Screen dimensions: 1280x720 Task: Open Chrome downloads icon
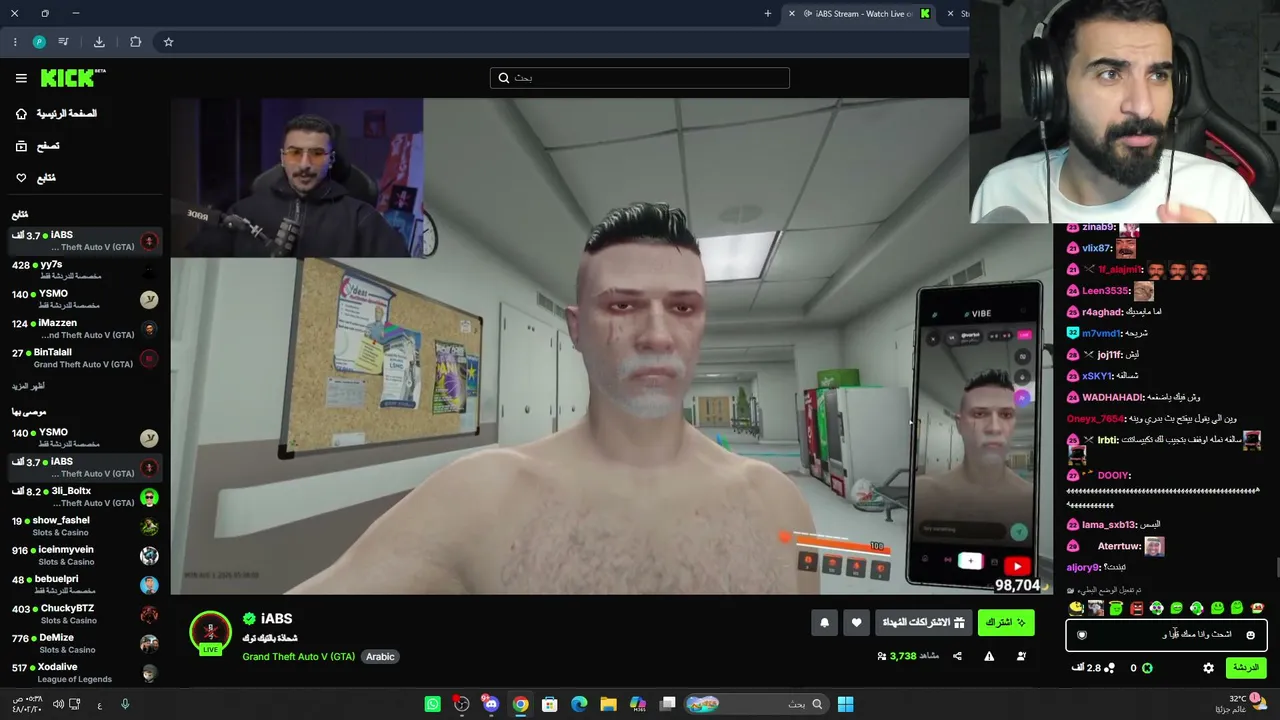[x=99, y=42]
